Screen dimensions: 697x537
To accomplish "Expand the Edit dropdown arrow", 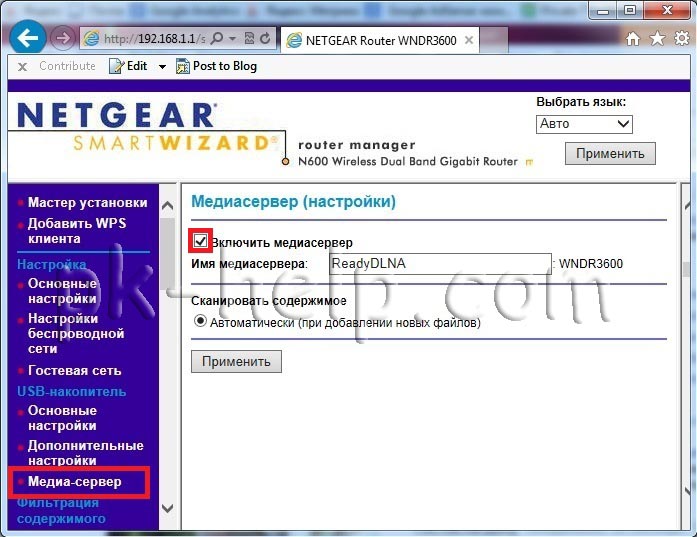I will coord(162,67).
